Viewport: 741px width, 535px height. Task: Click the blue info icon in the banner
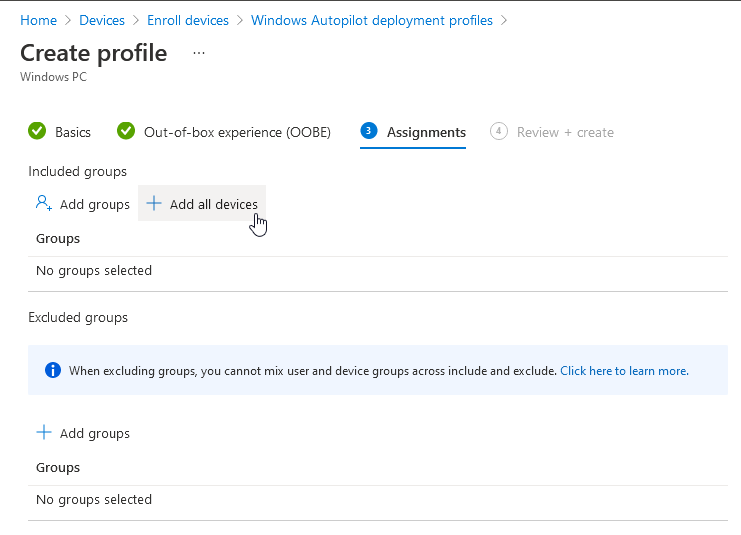click(53, 370)
